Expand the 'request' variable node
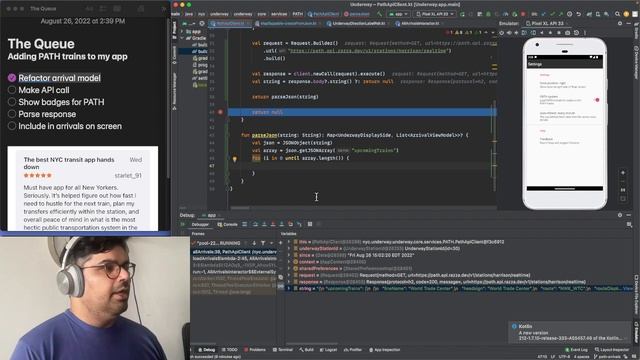The height and width of the screenshot is (360, 640). pyautogui.click(x=289, y=275)
